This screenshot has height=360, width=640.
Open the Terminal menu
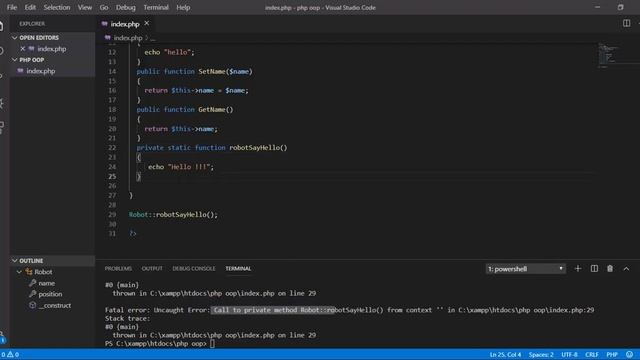[x=156, y=7]
